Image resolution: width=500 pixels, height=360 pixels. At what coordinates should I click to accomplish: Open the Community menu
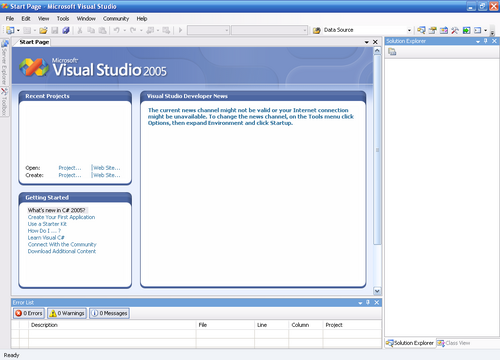coord(116,19)
